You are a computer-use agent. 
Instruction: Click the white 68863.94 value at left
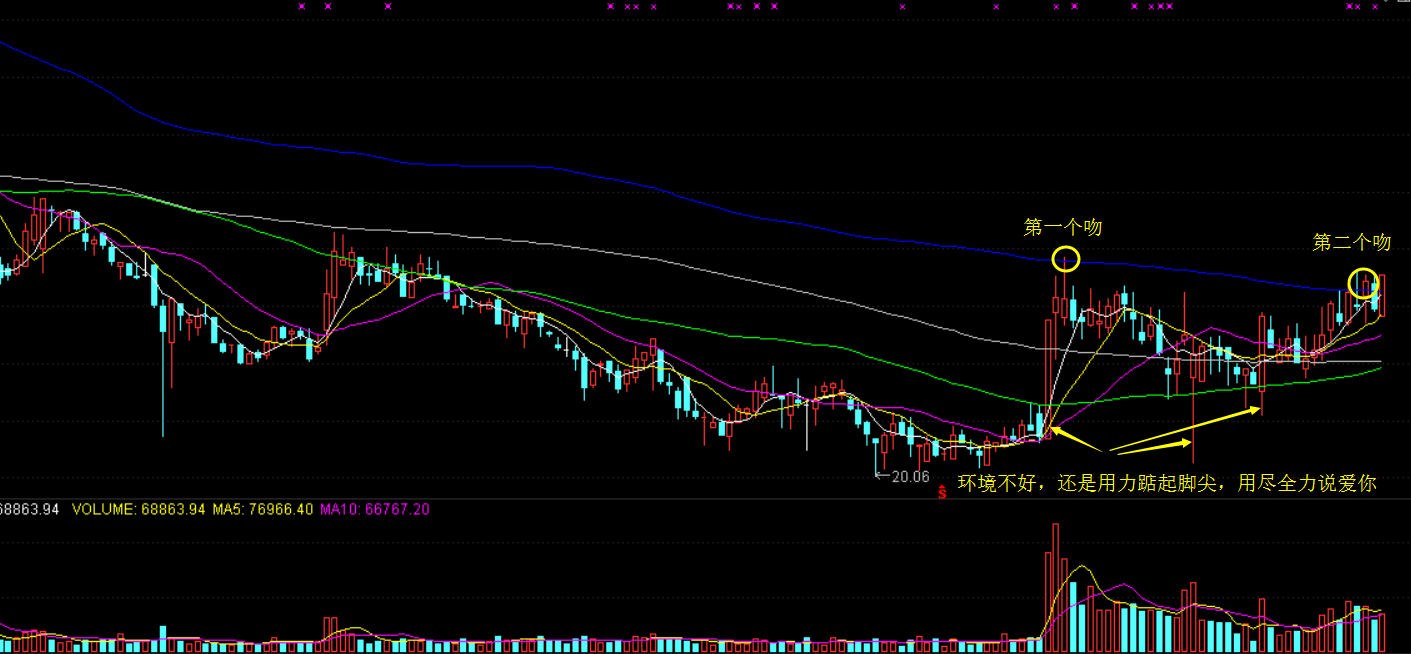coord(30,509)
